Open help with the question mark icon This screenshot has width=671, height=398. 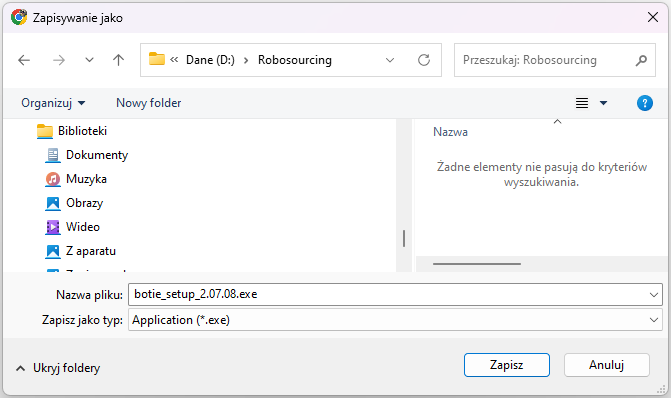click(644, 103)
